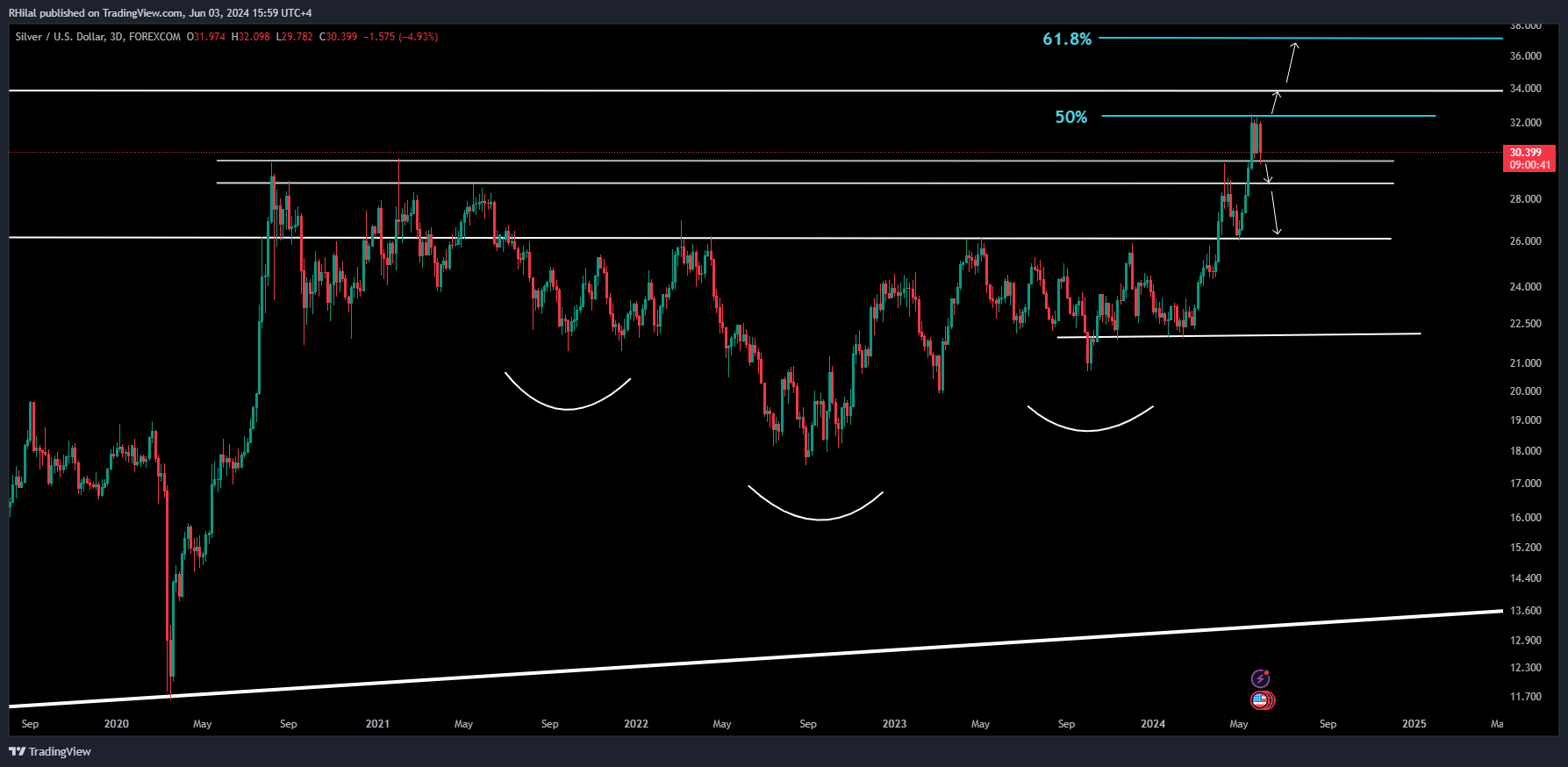Click the 2021 label on the time axis
This screenshot has width=1568, height=767.
(x=377, y=724)
